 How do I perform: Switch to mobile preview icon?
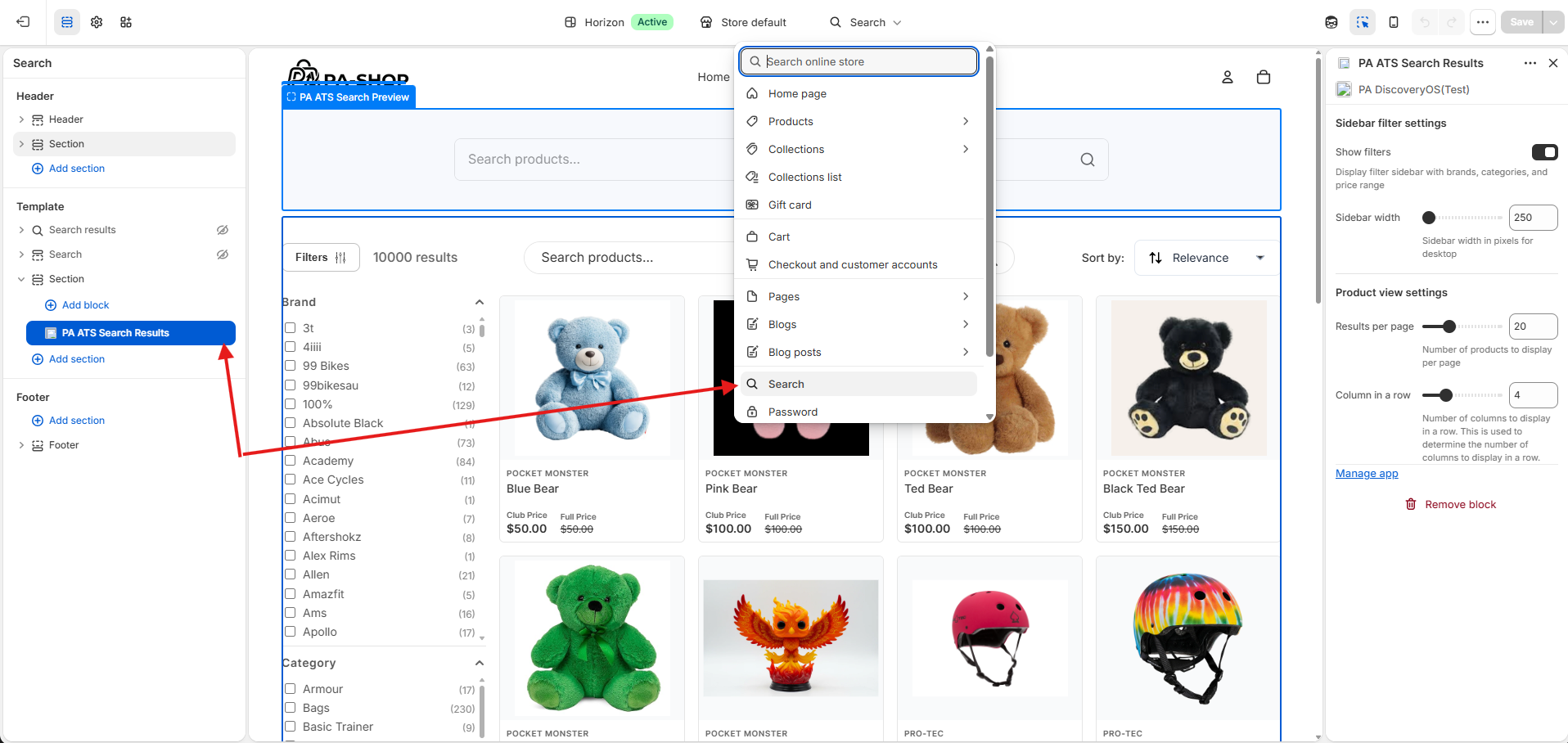pos(1394,22)
